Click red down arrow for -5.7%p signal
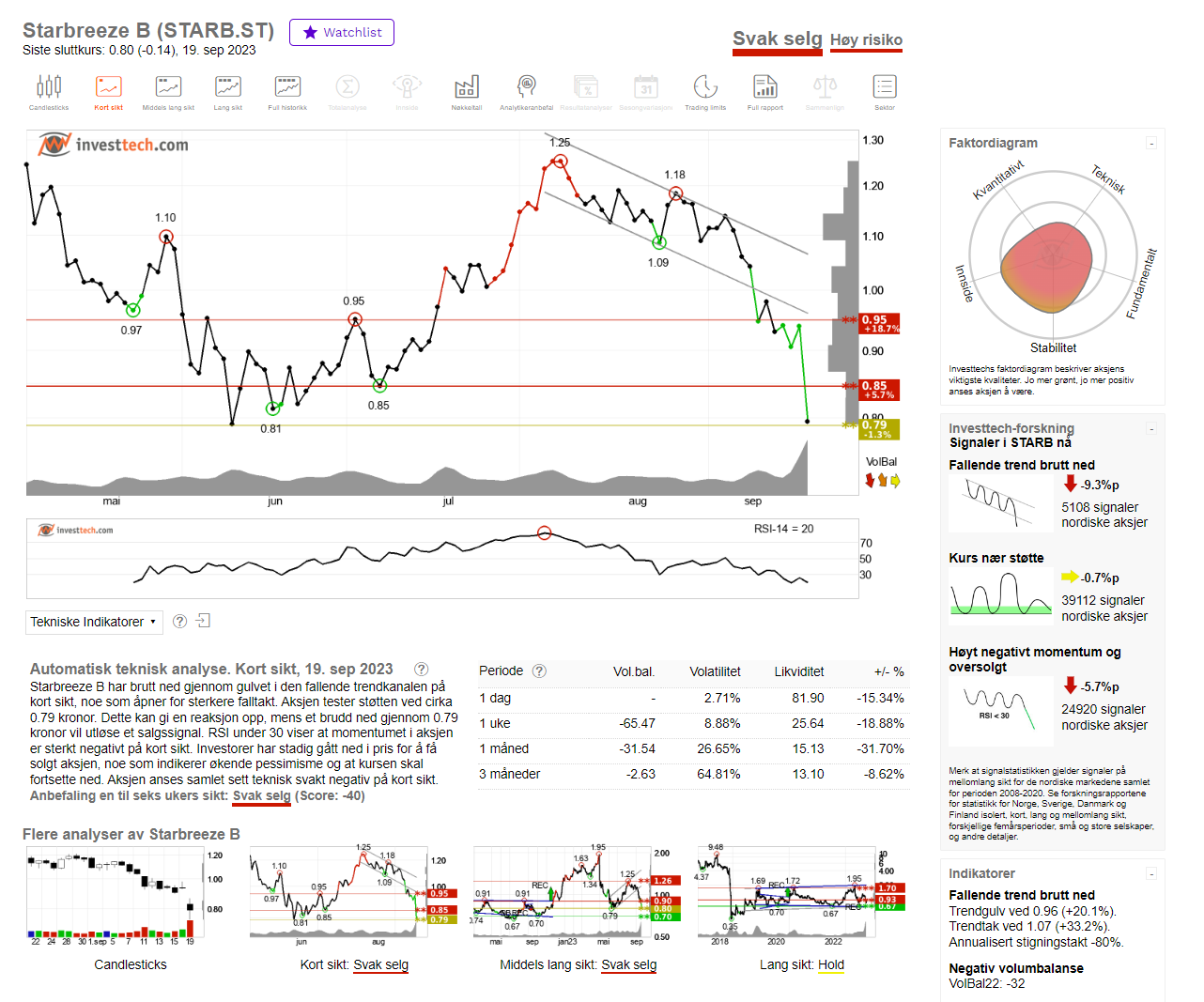This screenshot has width=1204, height=1002. coord(1070,686)
